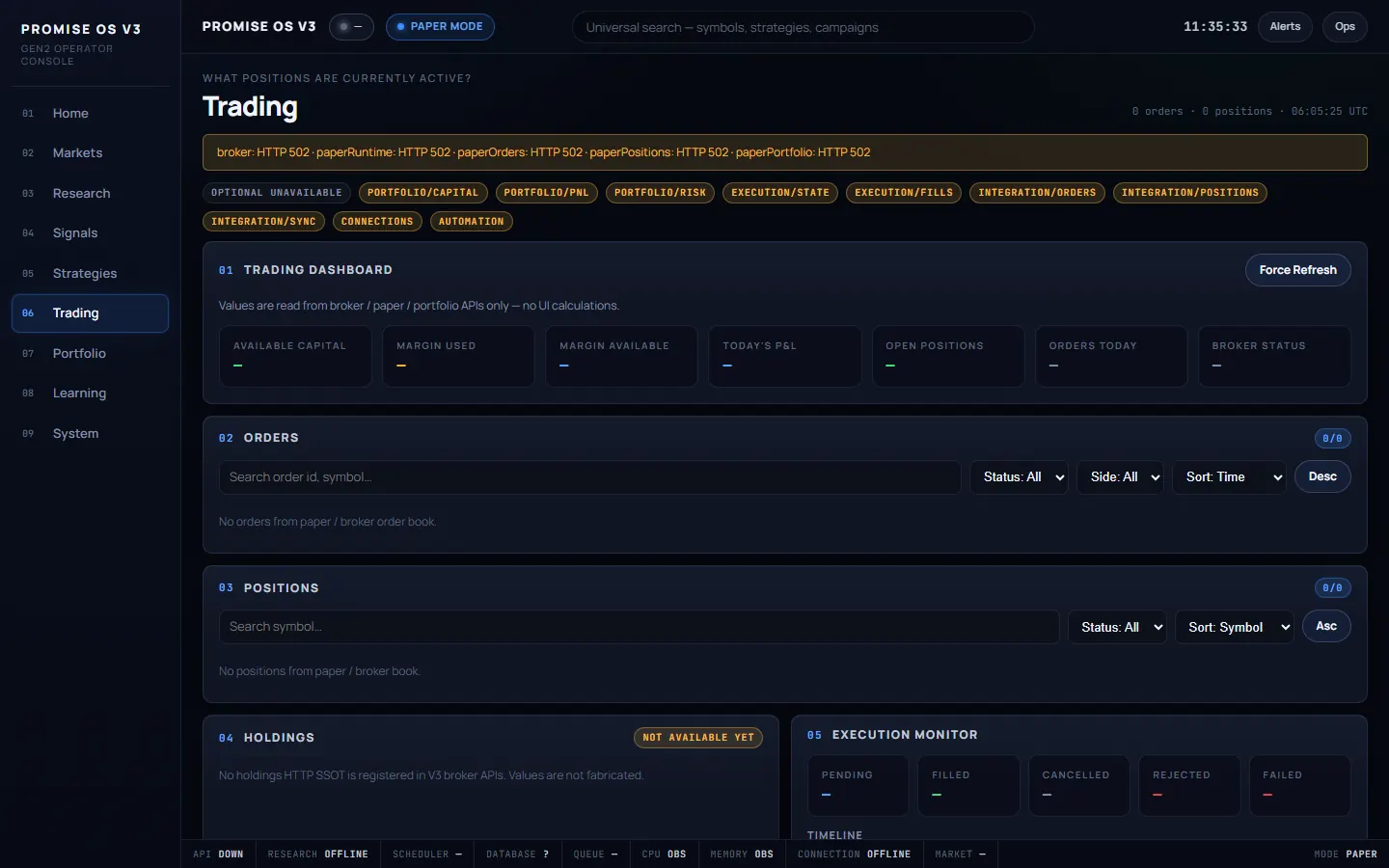Viewport: 1389px width, 868px height.
Task: Click the EXECUTION/FILLS tag
Action: click(904, 193)
